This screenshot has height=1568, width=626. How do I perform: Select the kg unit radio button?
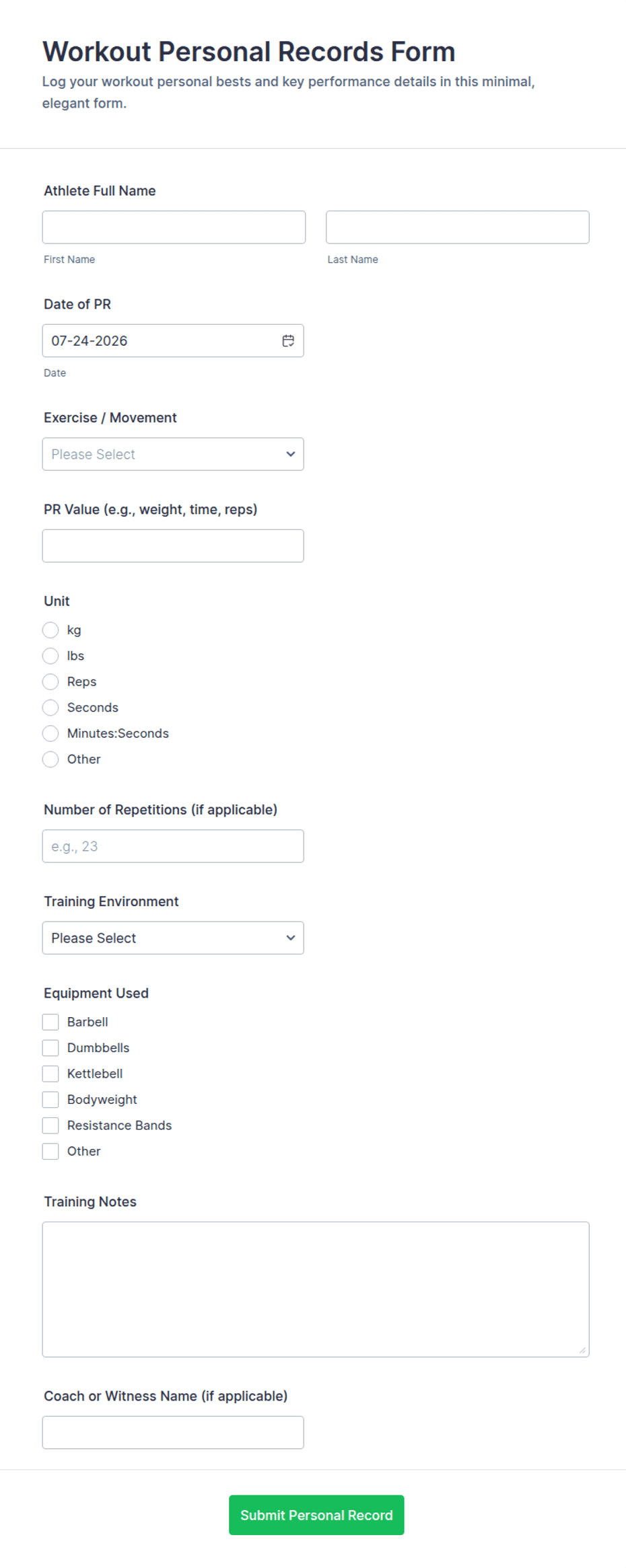pos(50,630)
